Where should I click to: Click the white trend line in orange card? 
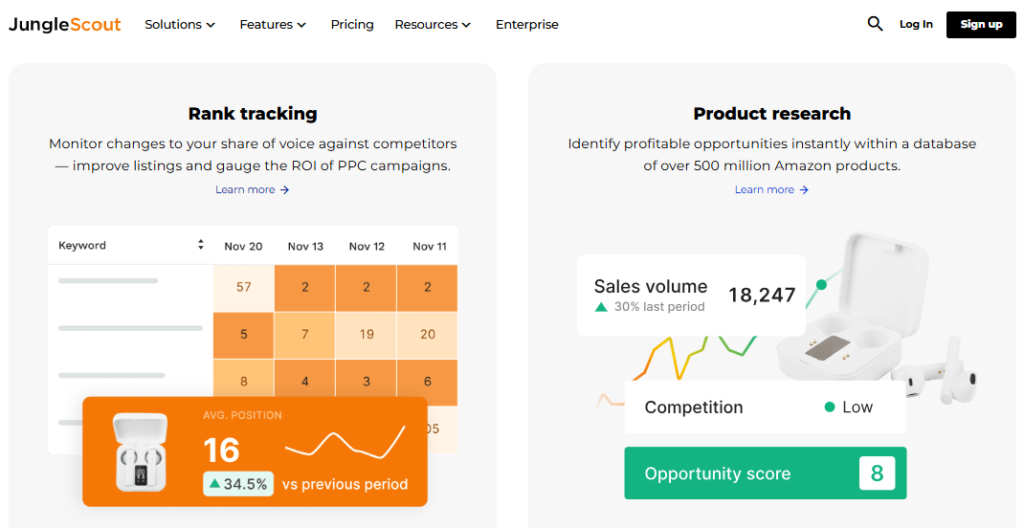point(345,443)
